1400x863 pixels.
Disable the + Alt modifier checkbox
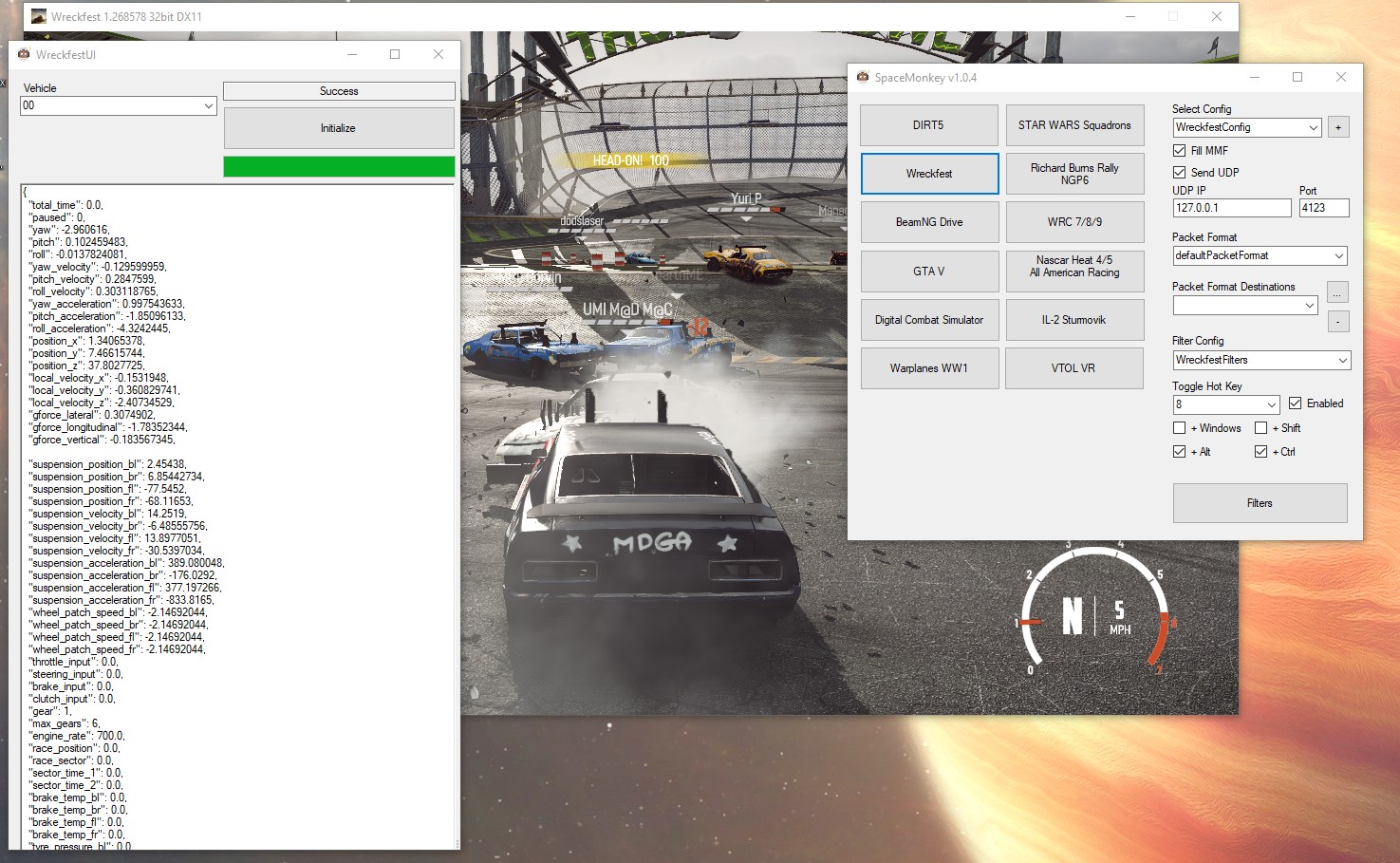pyautogui.click(x=1179, y=452)
